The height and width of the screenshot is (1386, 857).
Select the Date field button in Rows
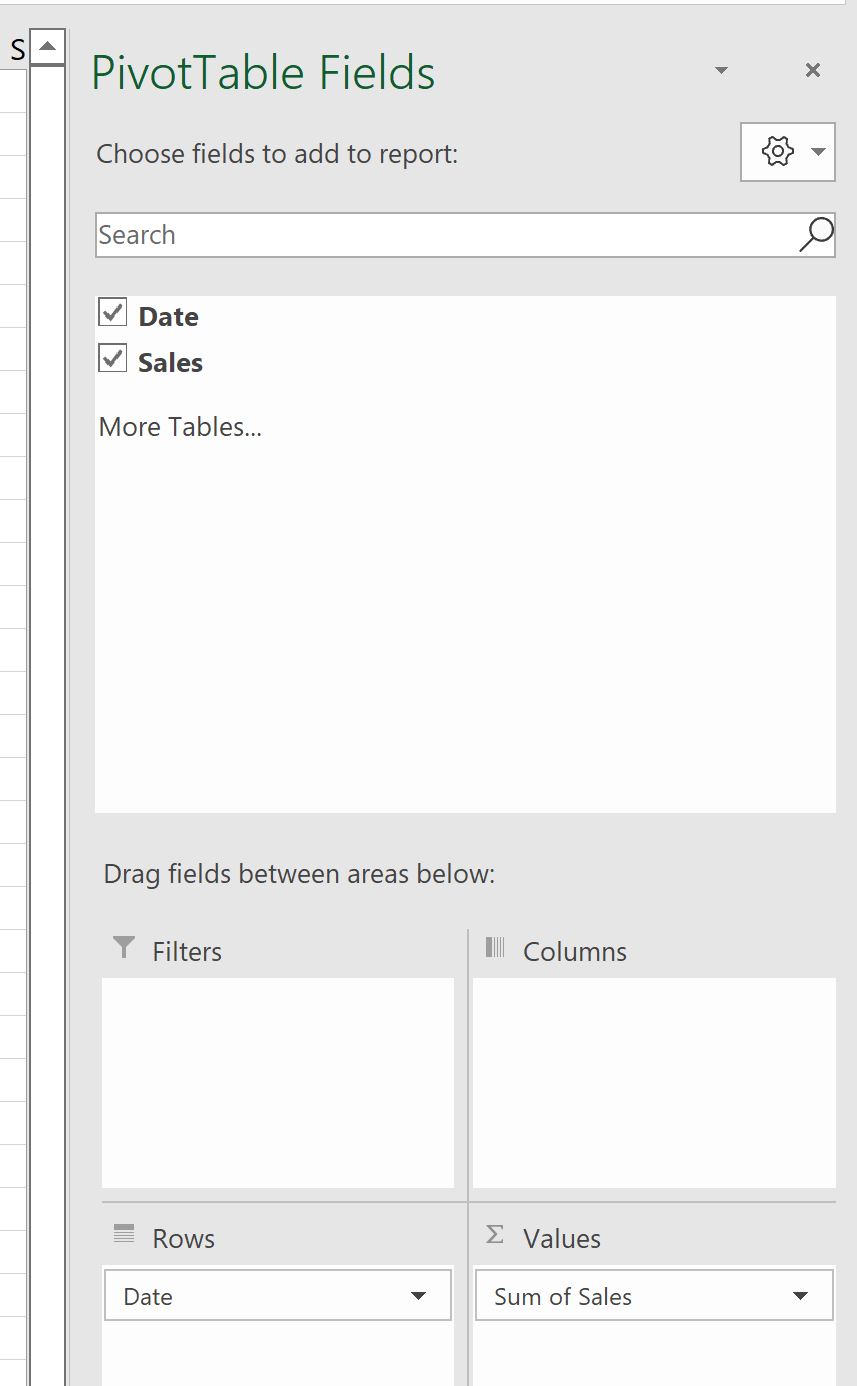pyautogui.click(x=278, y=1296)
